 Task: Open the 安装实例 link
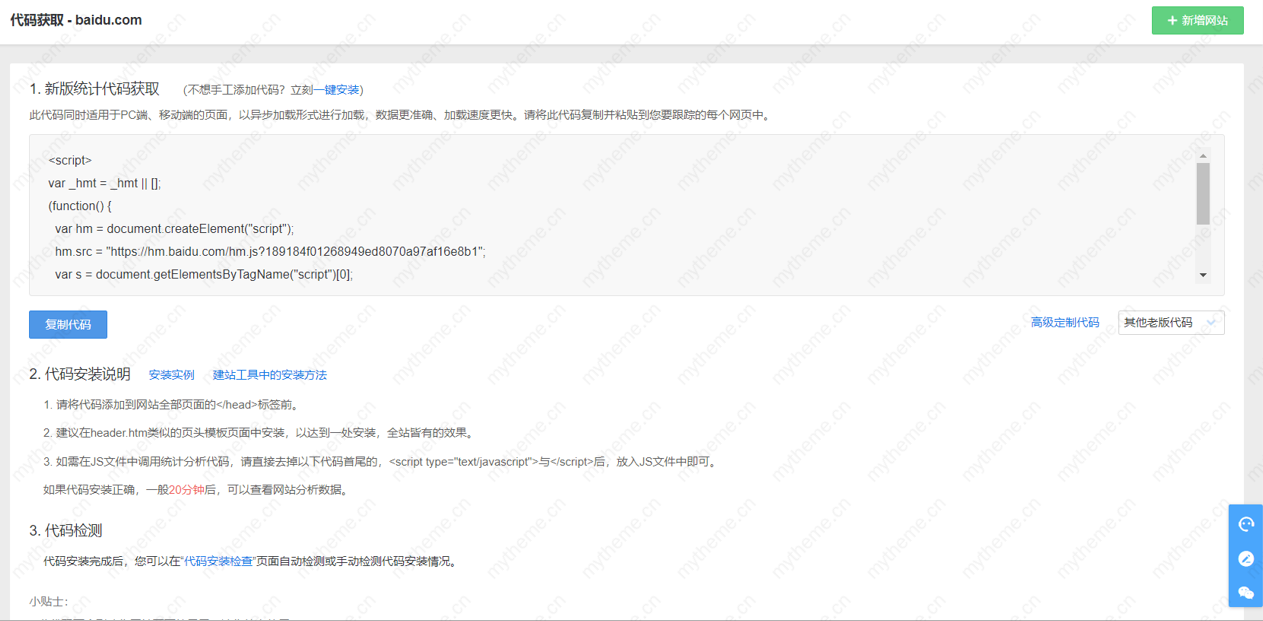click(171, 375)
